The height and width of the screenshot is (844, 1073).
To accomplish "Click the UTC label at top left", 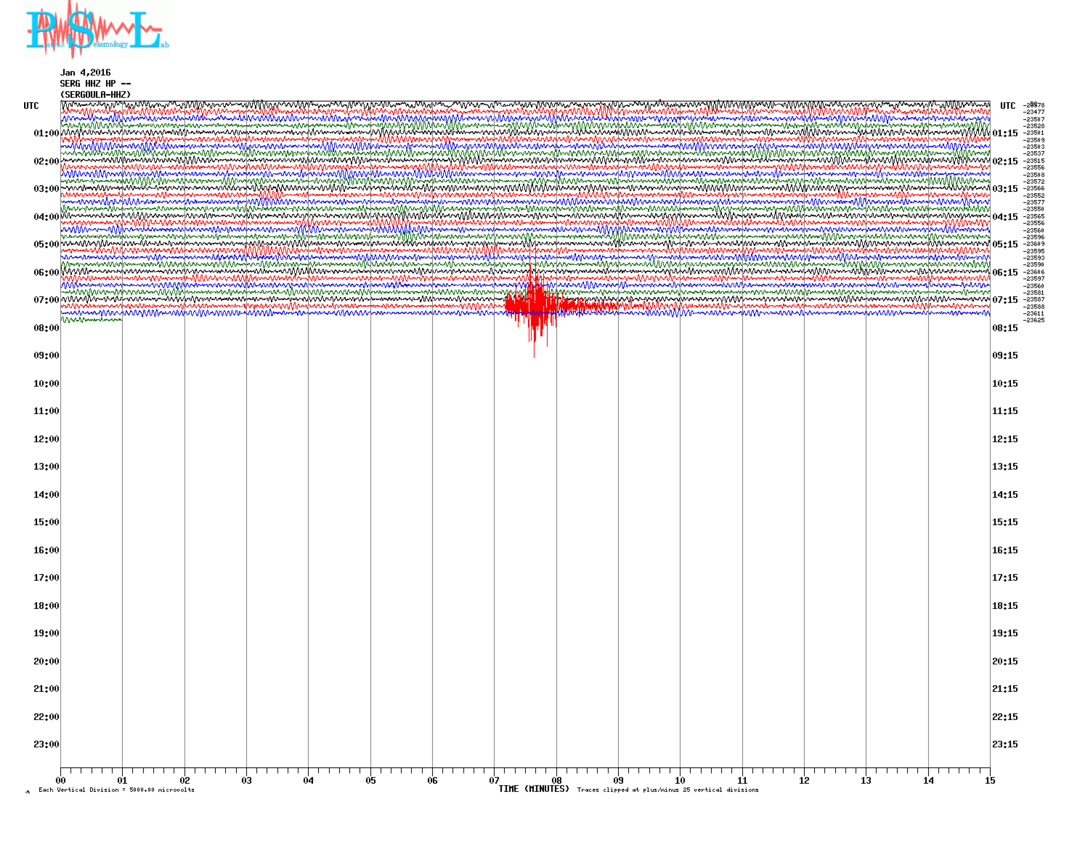I will (x=31, y=105).
